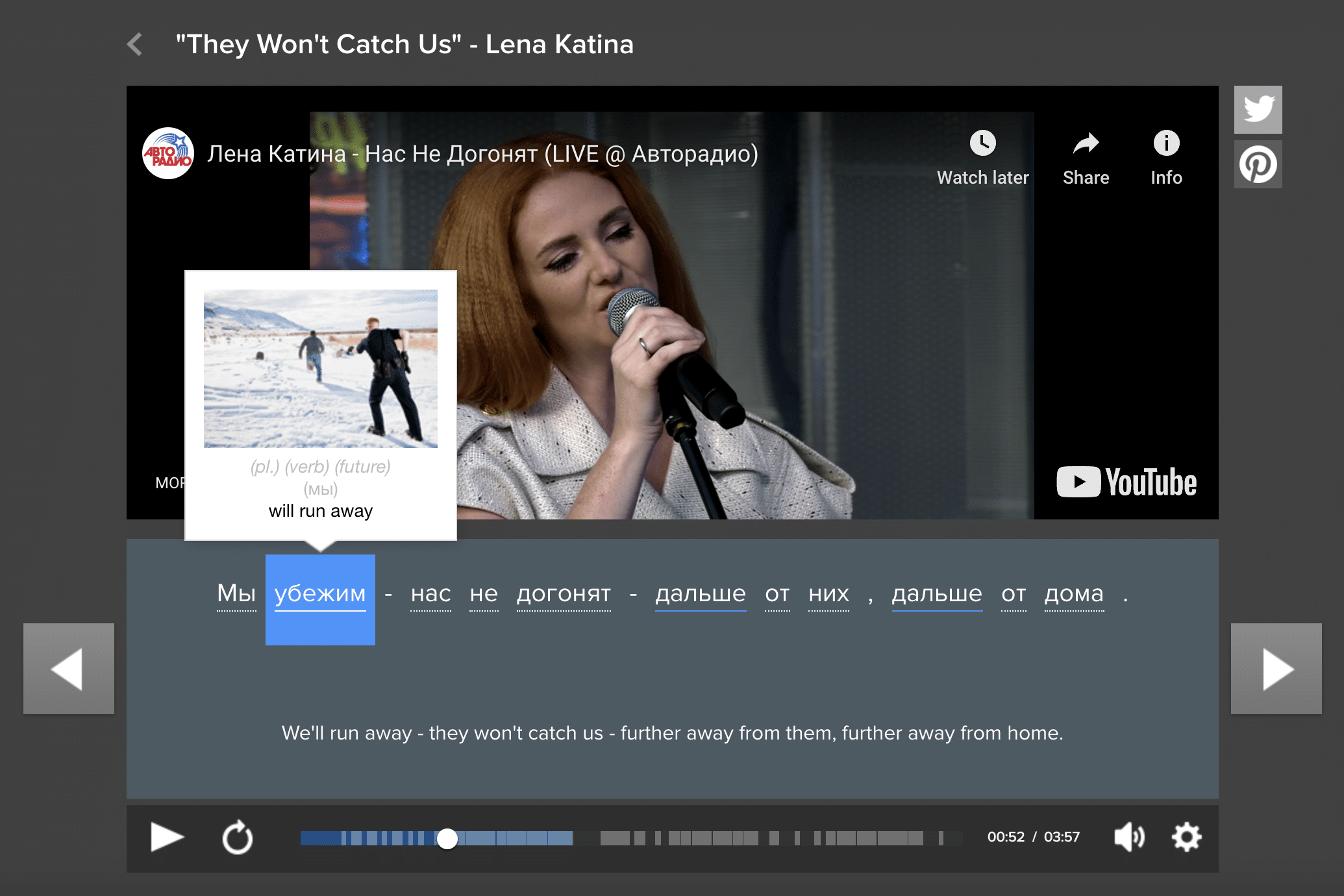Viewport: 1344px width, 896px height.
Task: Open the YouTube logo link
Action: click(1126, 482)
